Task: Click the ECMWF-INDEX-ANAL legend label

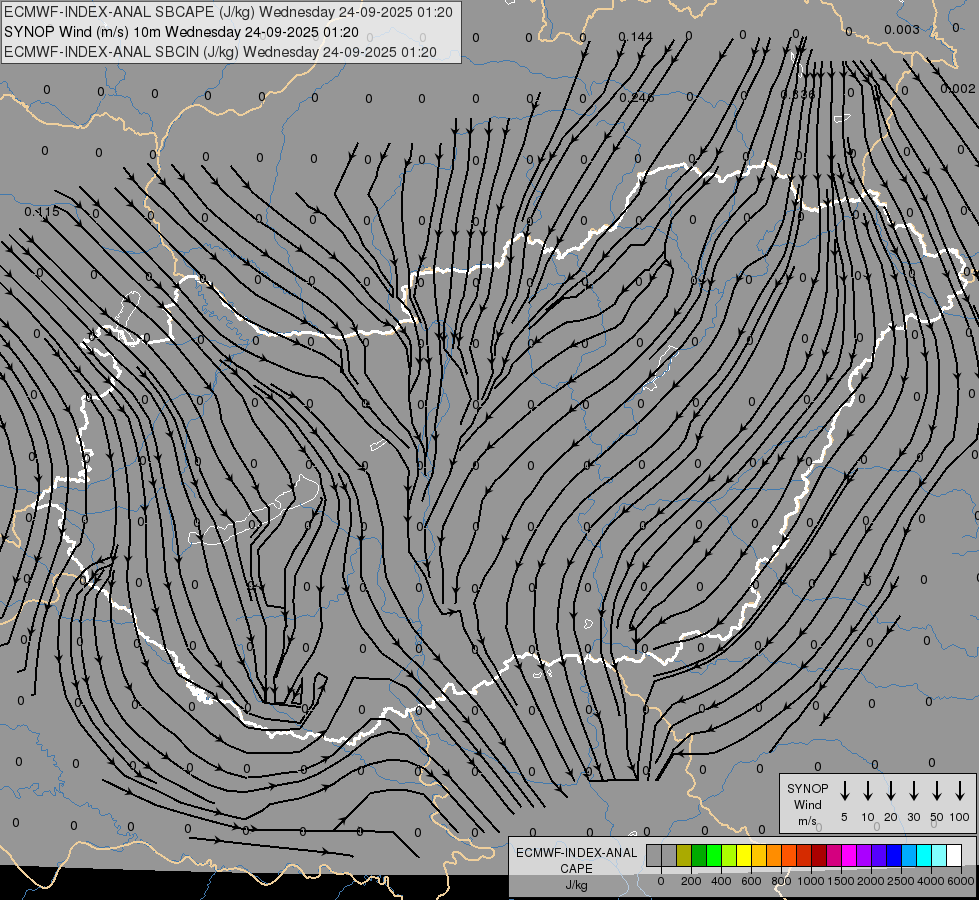Action: click(576, 853)
